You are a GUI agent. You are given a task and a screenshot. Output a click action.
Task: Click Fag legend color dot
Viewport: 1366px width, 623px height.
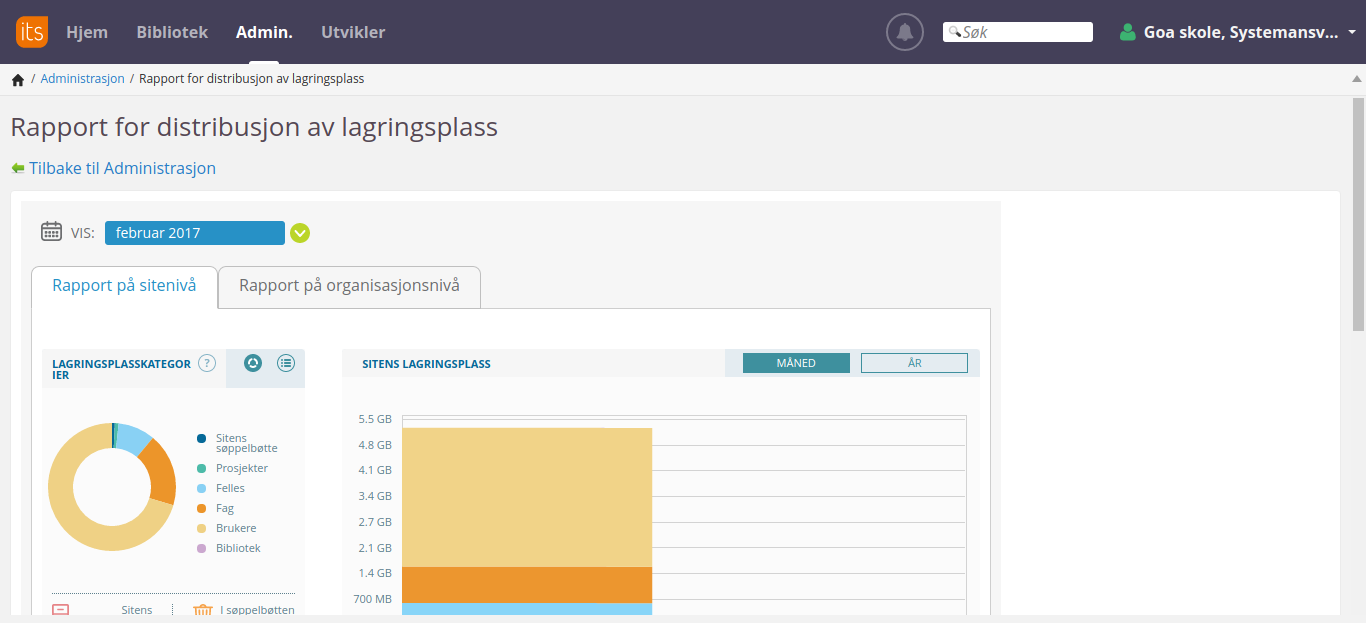pos(202,508)
